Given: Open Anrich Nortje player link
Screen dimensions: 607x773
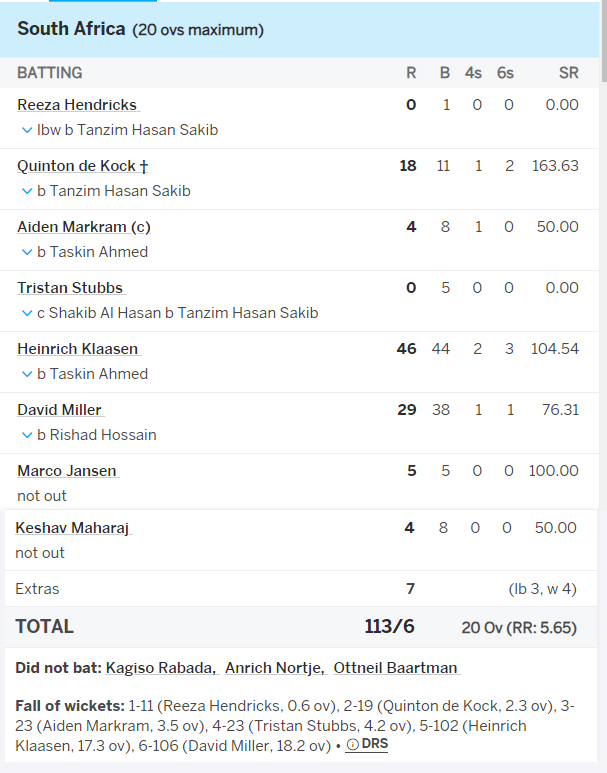Looking at the screenshot, I should coord(275,668).
